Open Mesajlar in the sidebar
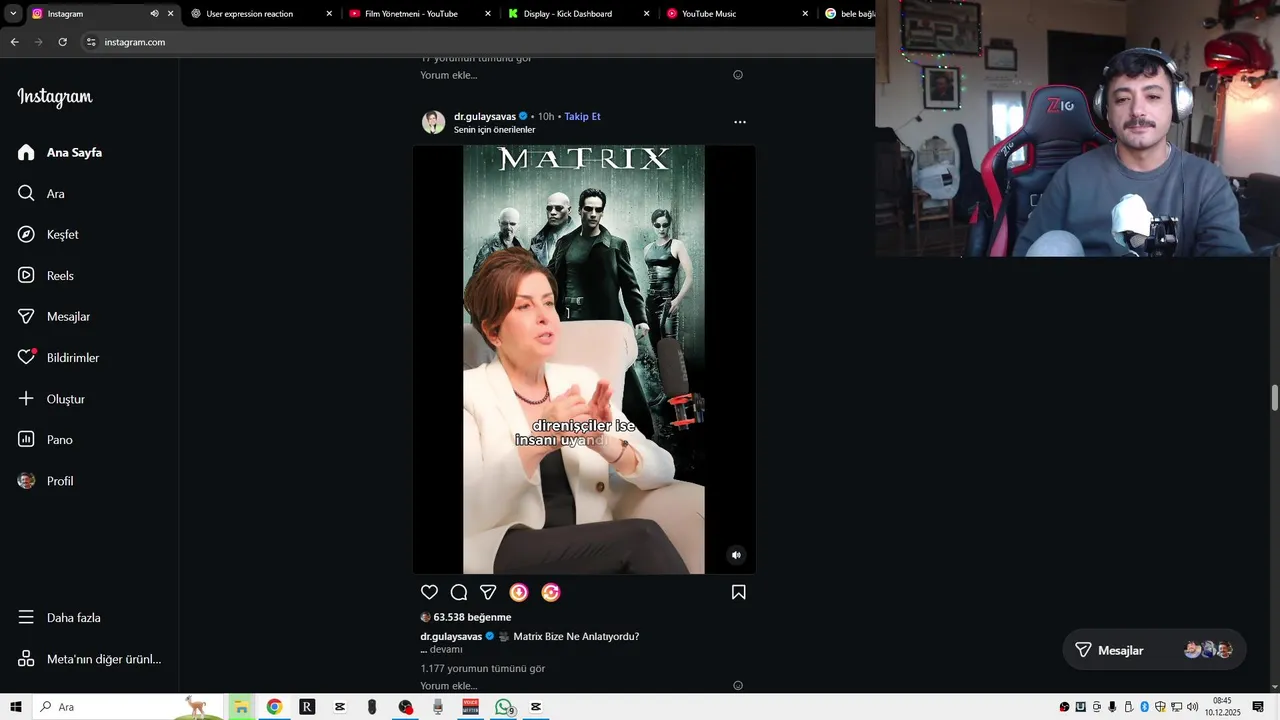 [x=54, y=316]
